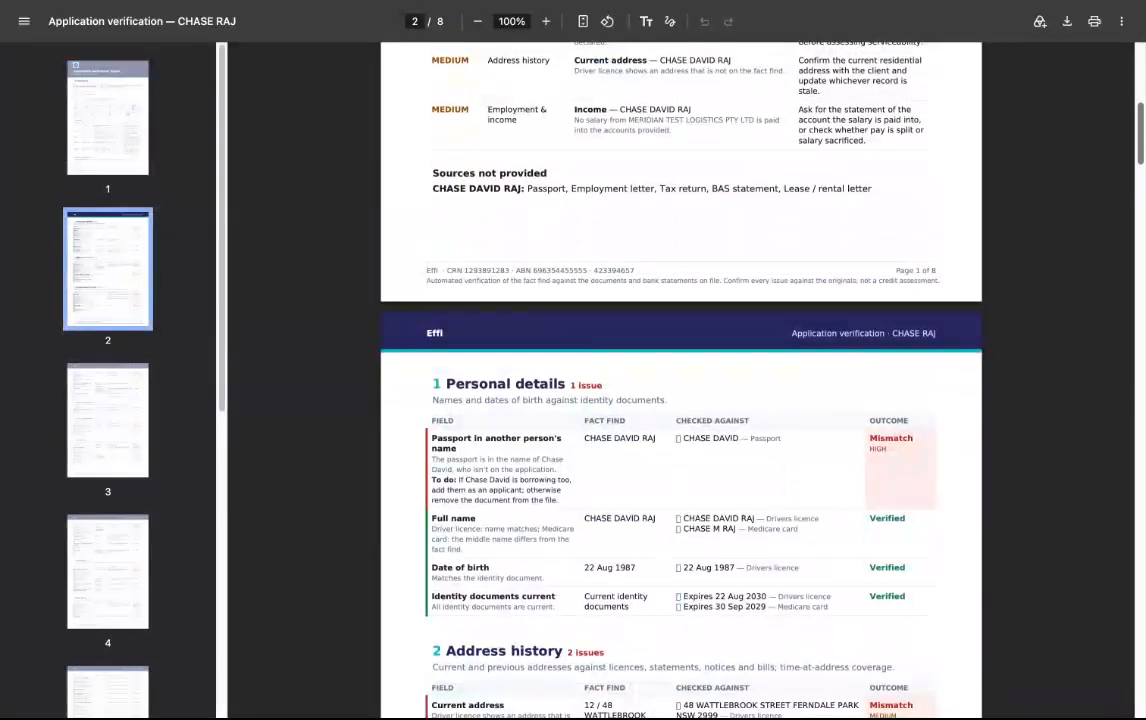
Task: Click 'Verified' for Identity documents current
Action: [887, 596]
